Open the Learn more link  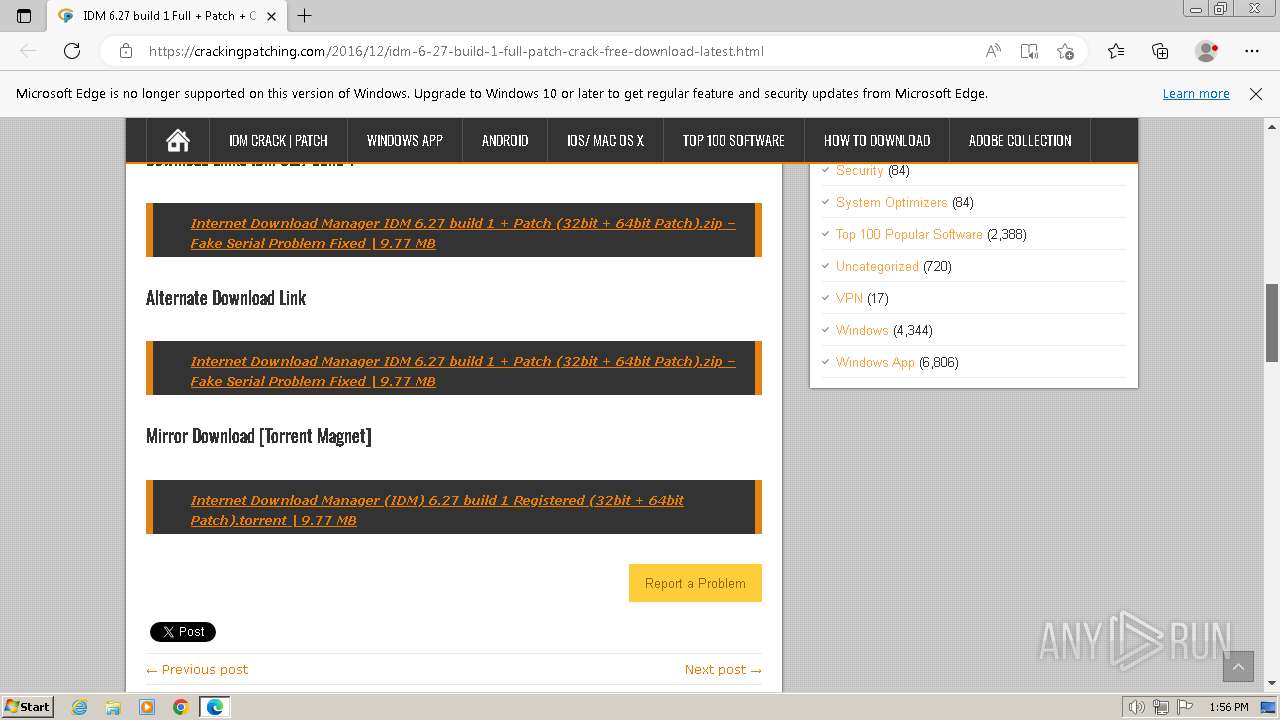[1196, 93]
